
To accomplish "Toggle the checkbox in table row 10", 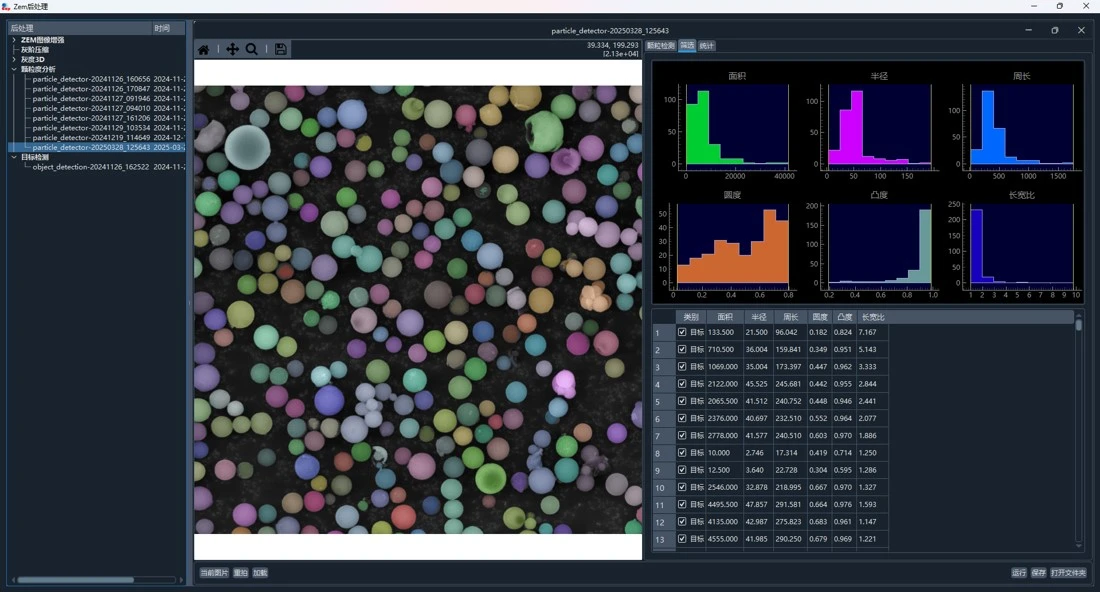I will click(x=682, y=488).
